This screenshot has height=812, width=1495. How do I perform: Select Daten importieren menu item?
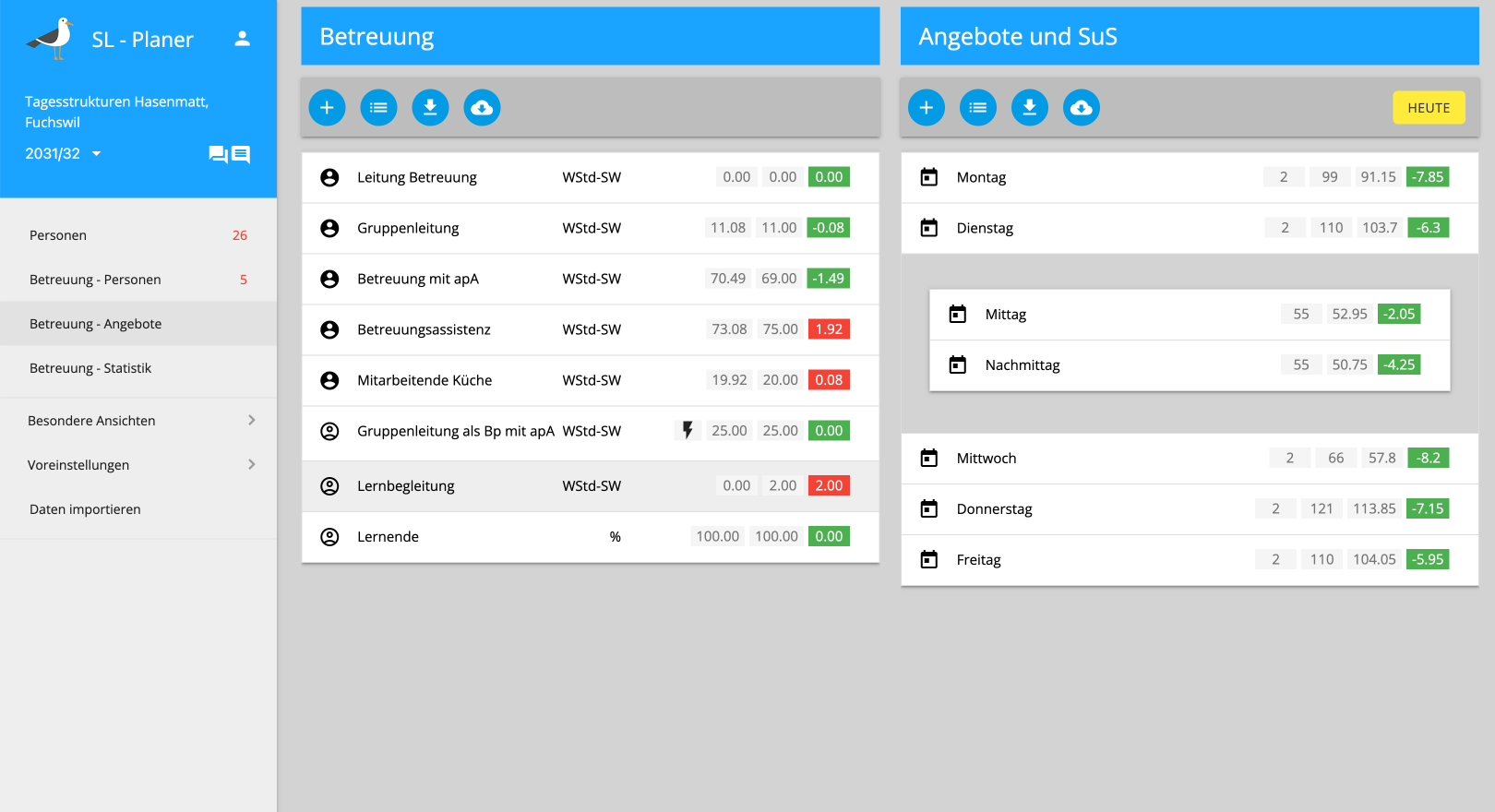[85, 509]
